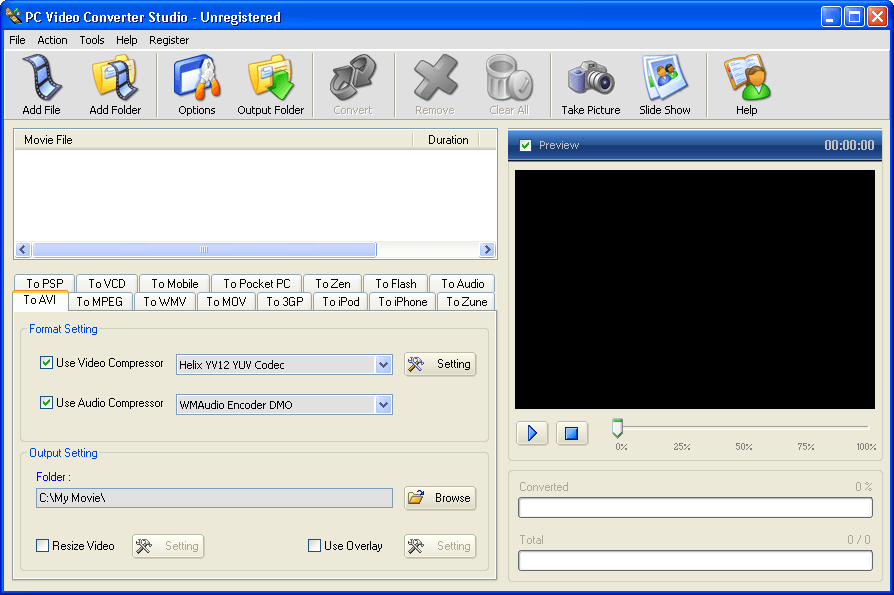Click the stop button under preview

click(x=572, y=433)
